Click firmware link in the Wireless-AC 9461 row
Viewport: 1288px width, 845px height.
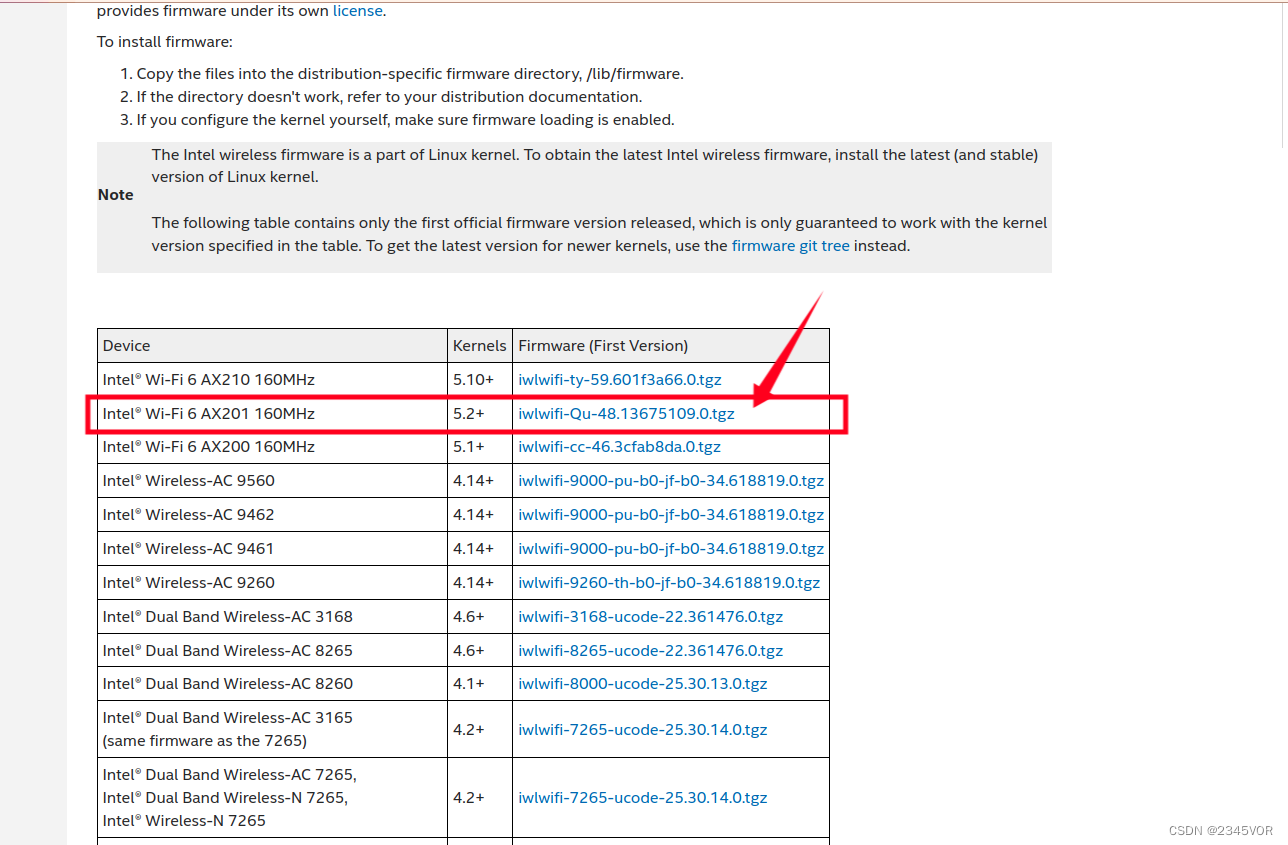point(671,549)
